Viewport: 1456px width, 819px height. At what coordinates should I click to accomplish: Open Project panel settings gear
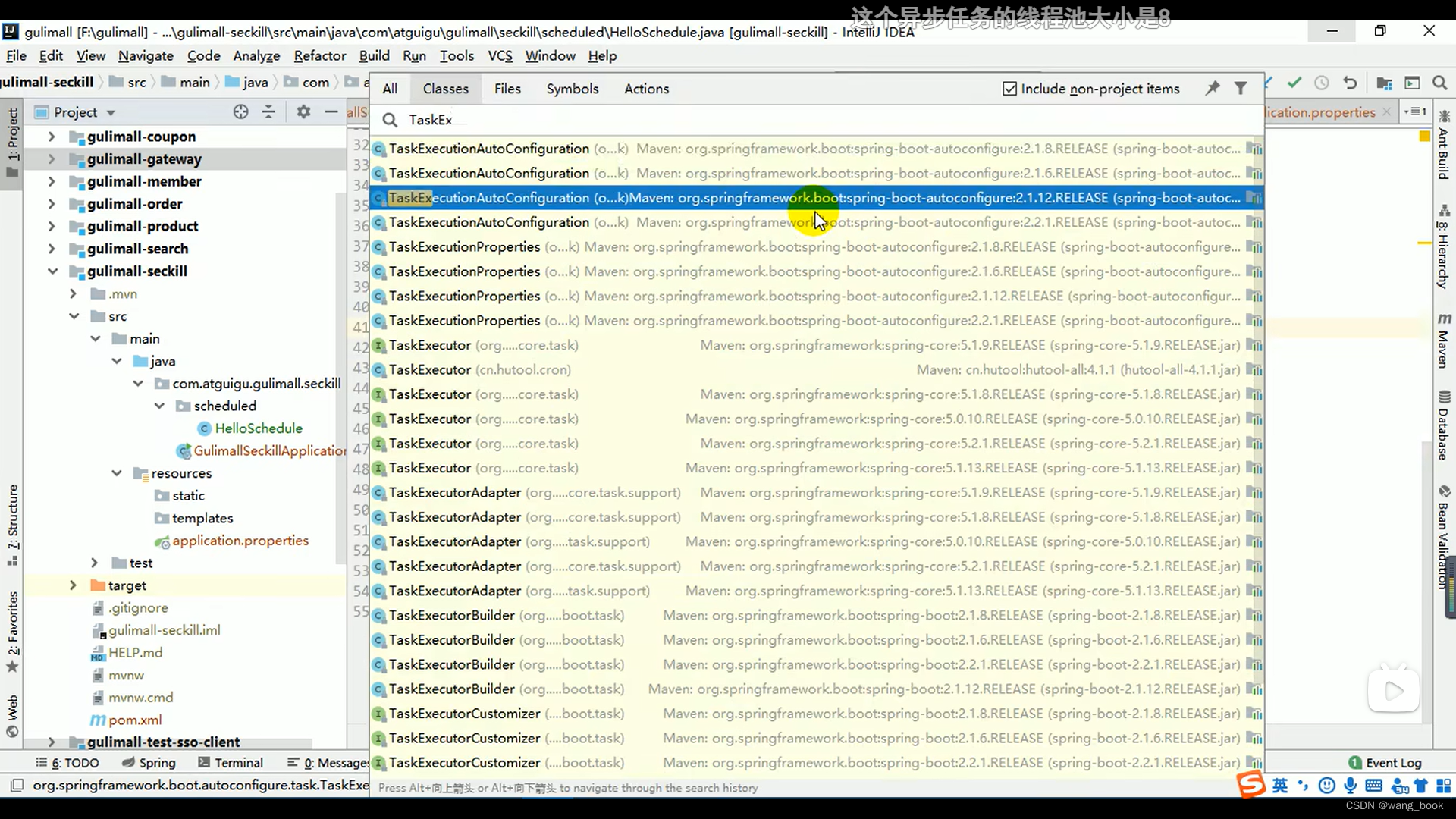[303, 112]
